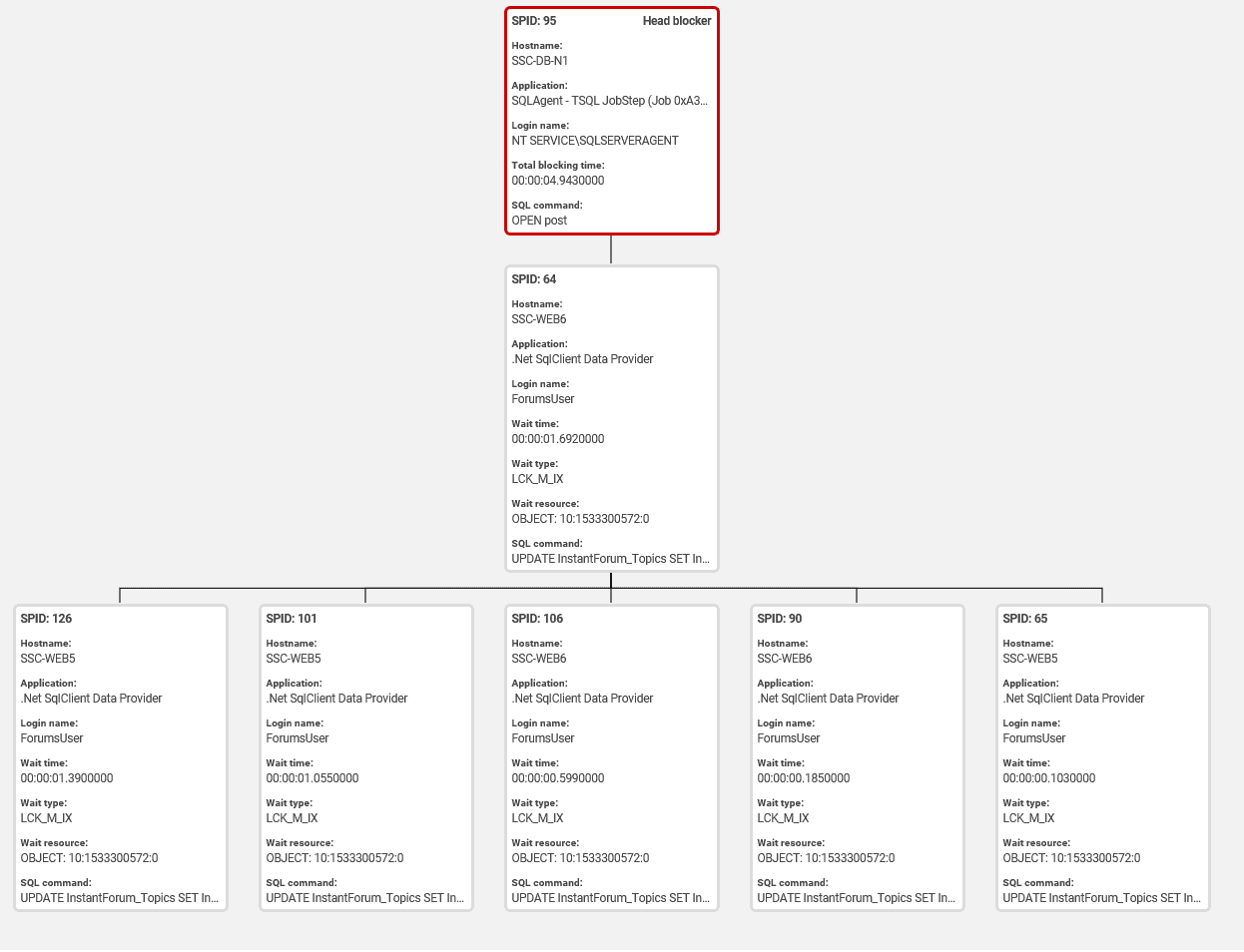Click the Head blocker label on SPID 95
This screenshot has height=952, width=1244.
[x=675, y=20]
